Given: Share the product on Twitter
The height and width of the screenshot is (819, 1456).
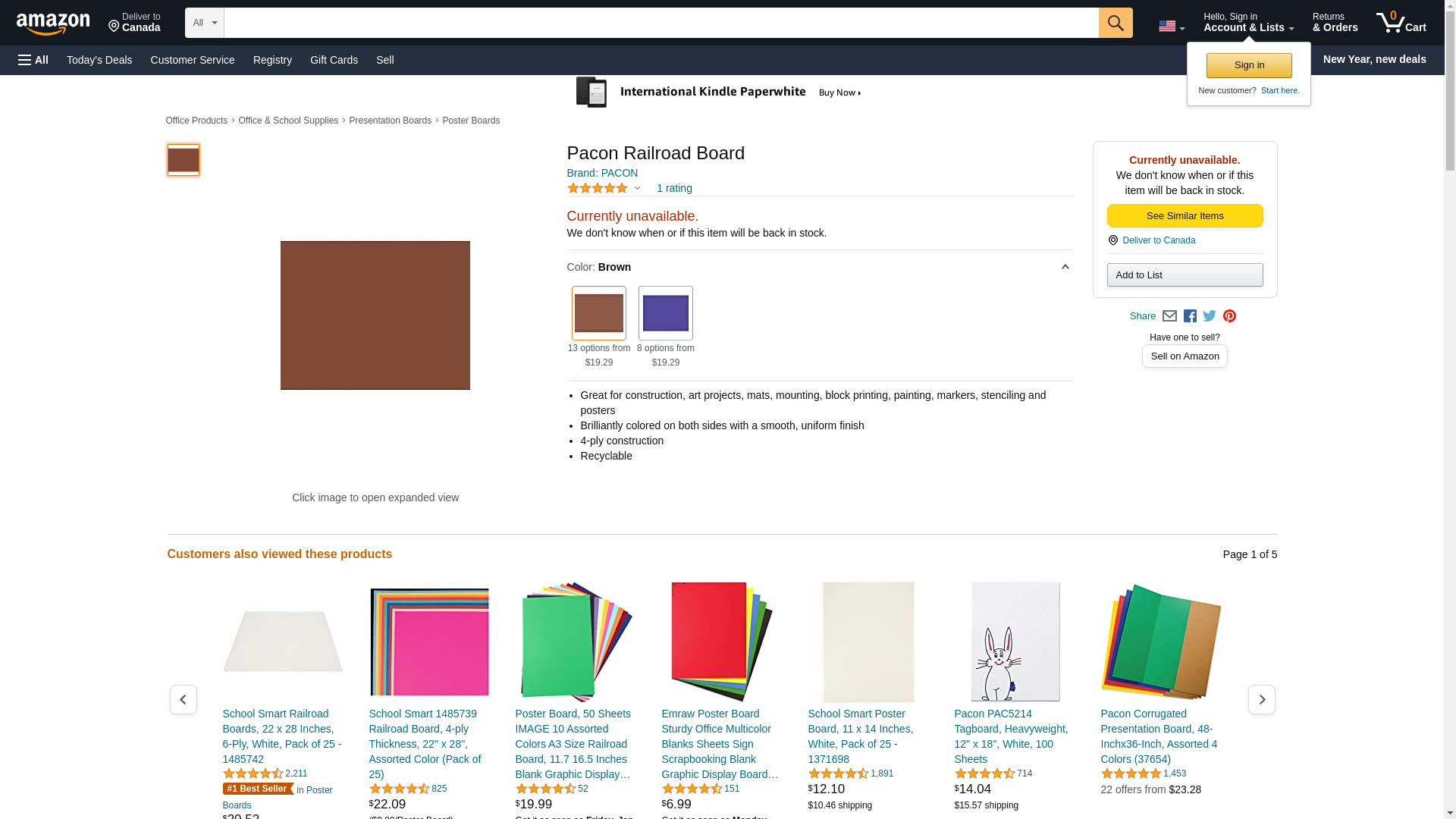Looking at the screenshot, I should tap(1210, 316).
